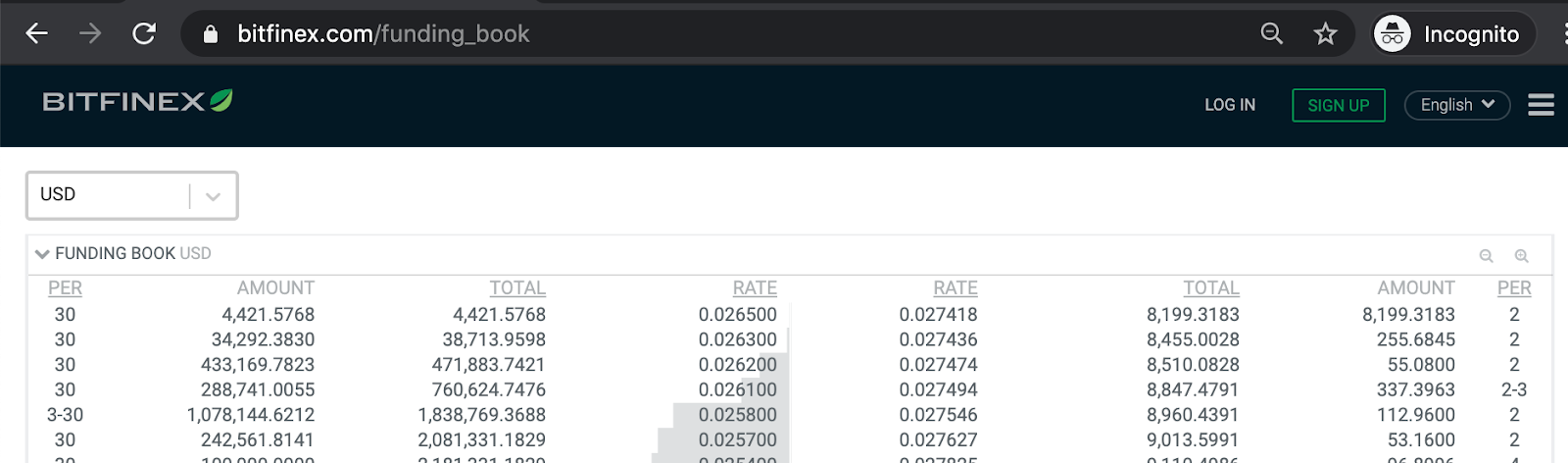Click bid total 471,883.7421

(x=489, y=365)
